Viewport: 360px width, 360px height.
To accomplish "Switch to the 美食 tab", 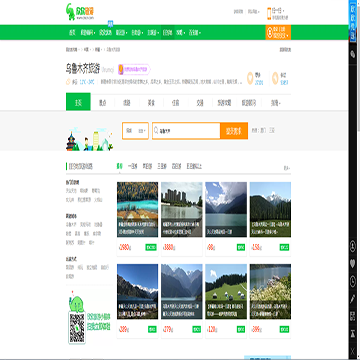I will point(152,103).
